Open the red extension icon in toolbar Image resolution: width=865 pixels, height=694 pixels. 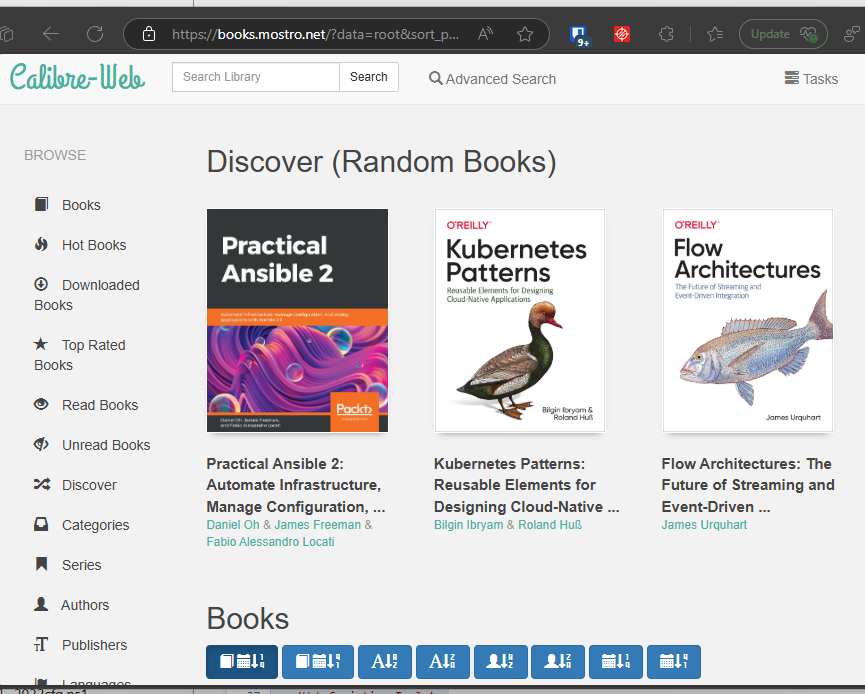[622, 34]
